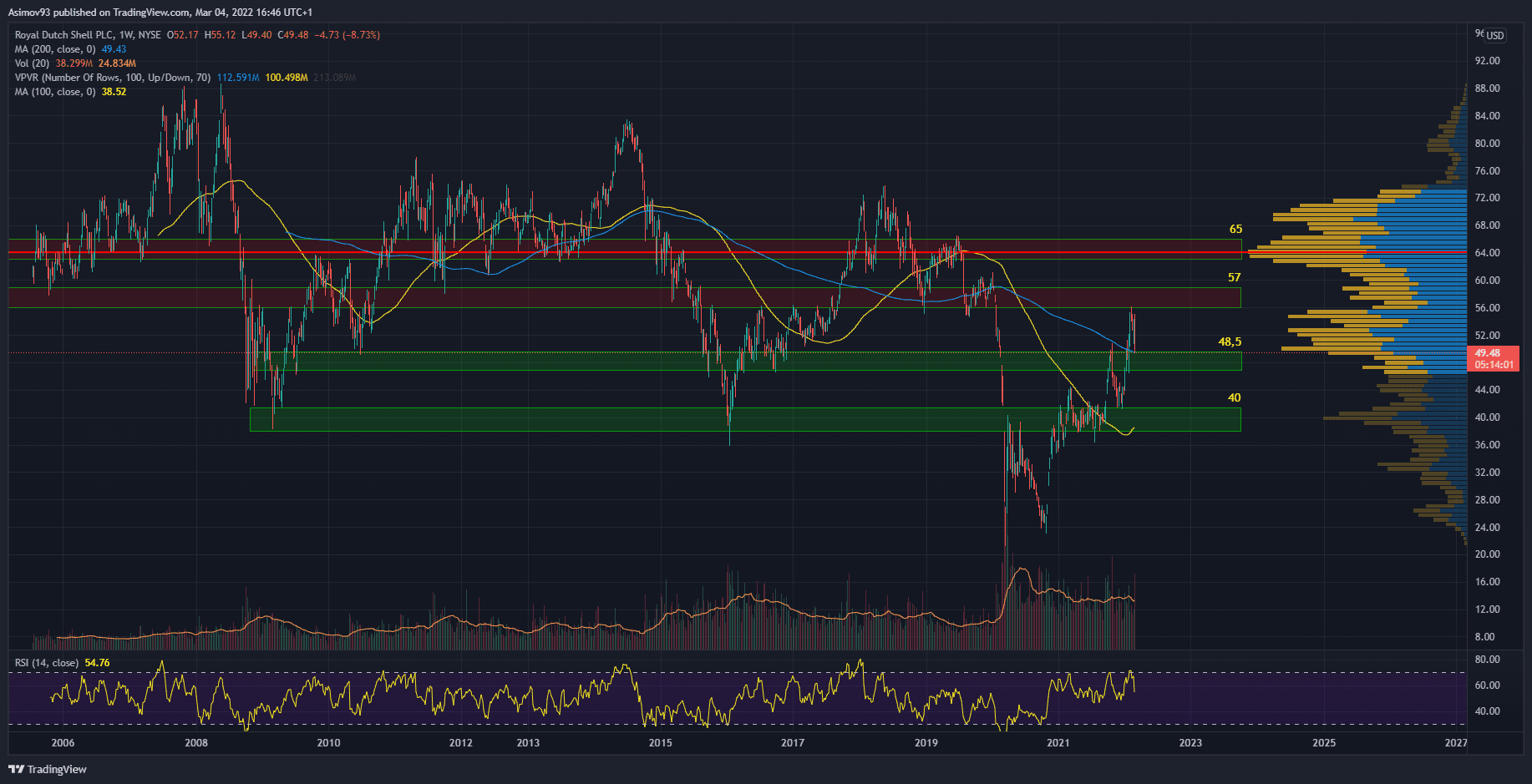Click the RSI (14, close) pane label
The image size is (1532, 784).
pyautogui.click(x=47, y=663)
